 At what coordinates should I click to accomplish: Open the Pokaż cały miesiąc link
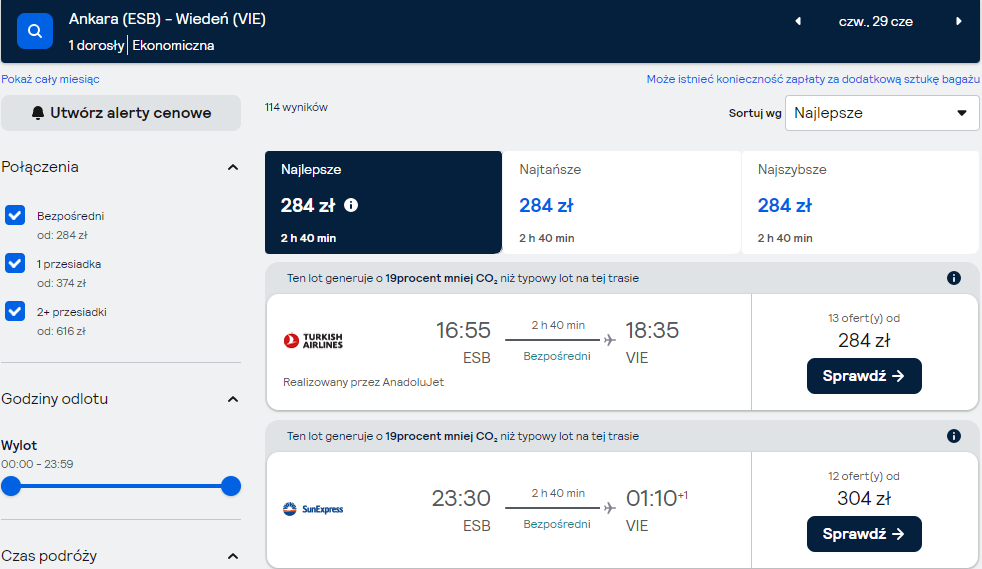[50, 79]
